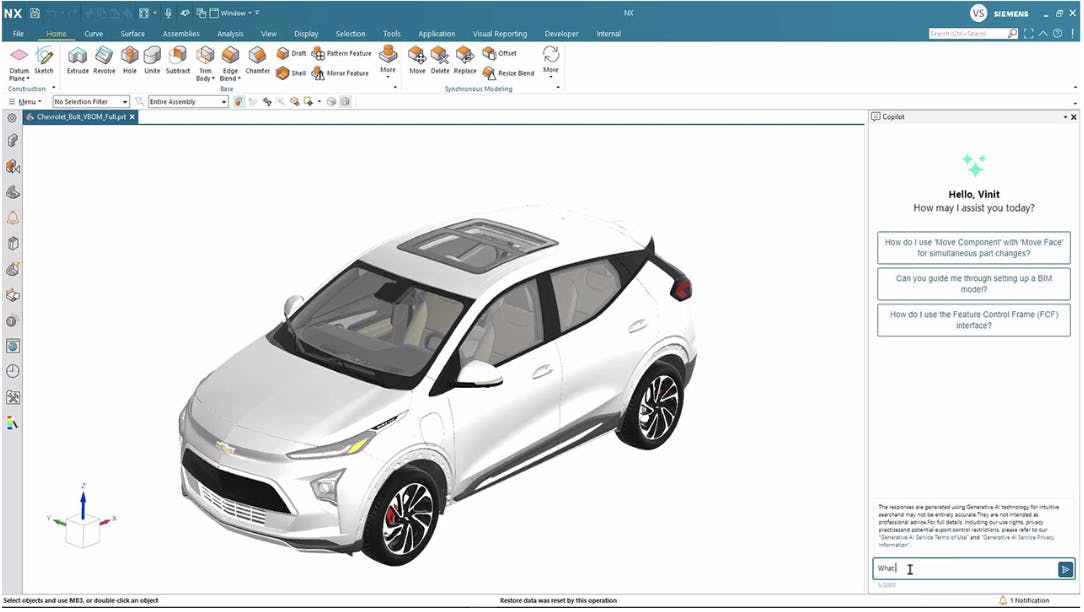Open the Generative AI Service Terms of Use link
The height and width of the screenshot is (612, 1084).
point(924,538)
